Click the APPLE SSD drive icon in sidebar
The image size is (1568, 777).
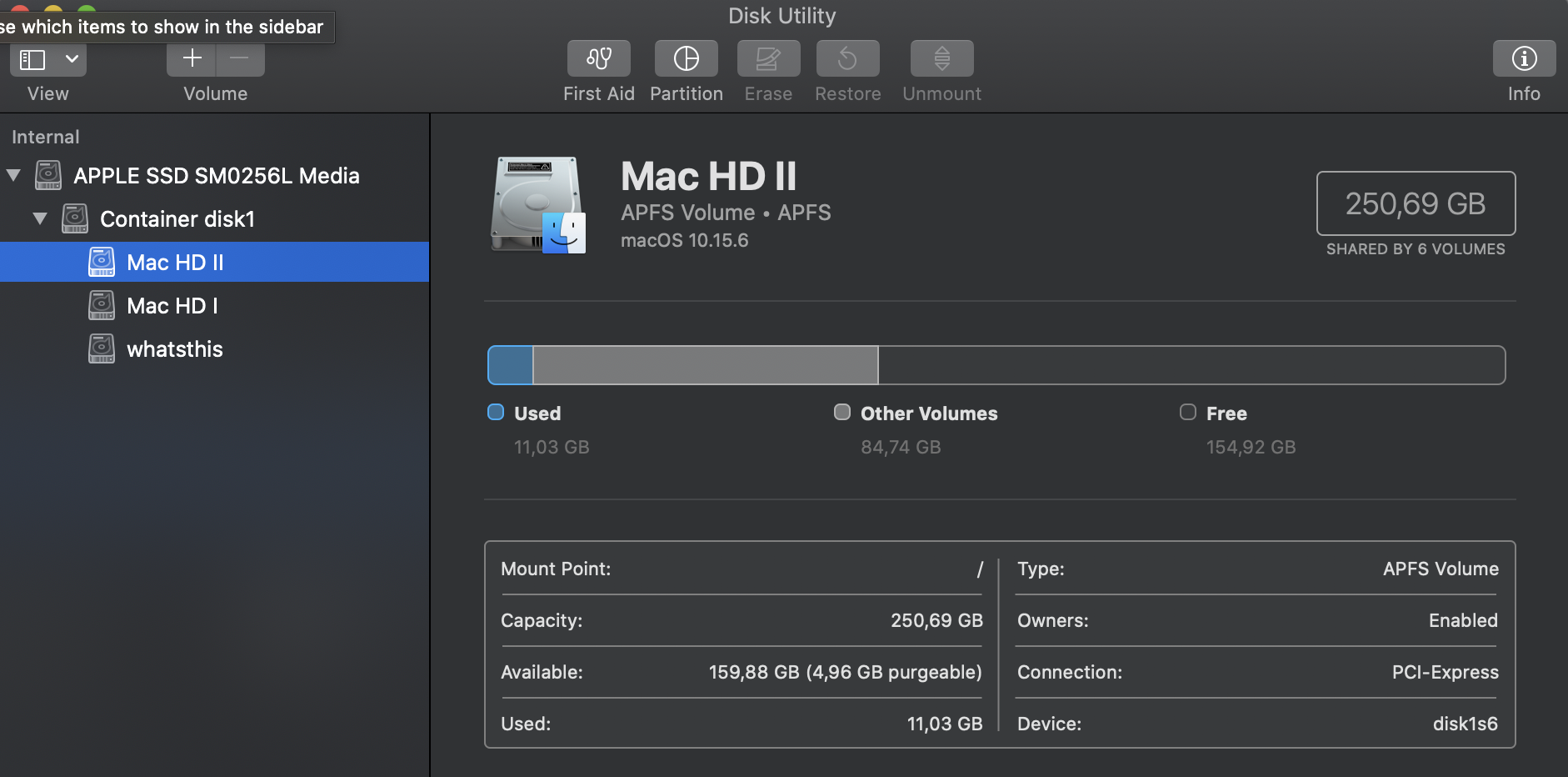click(x=48, y=175)
